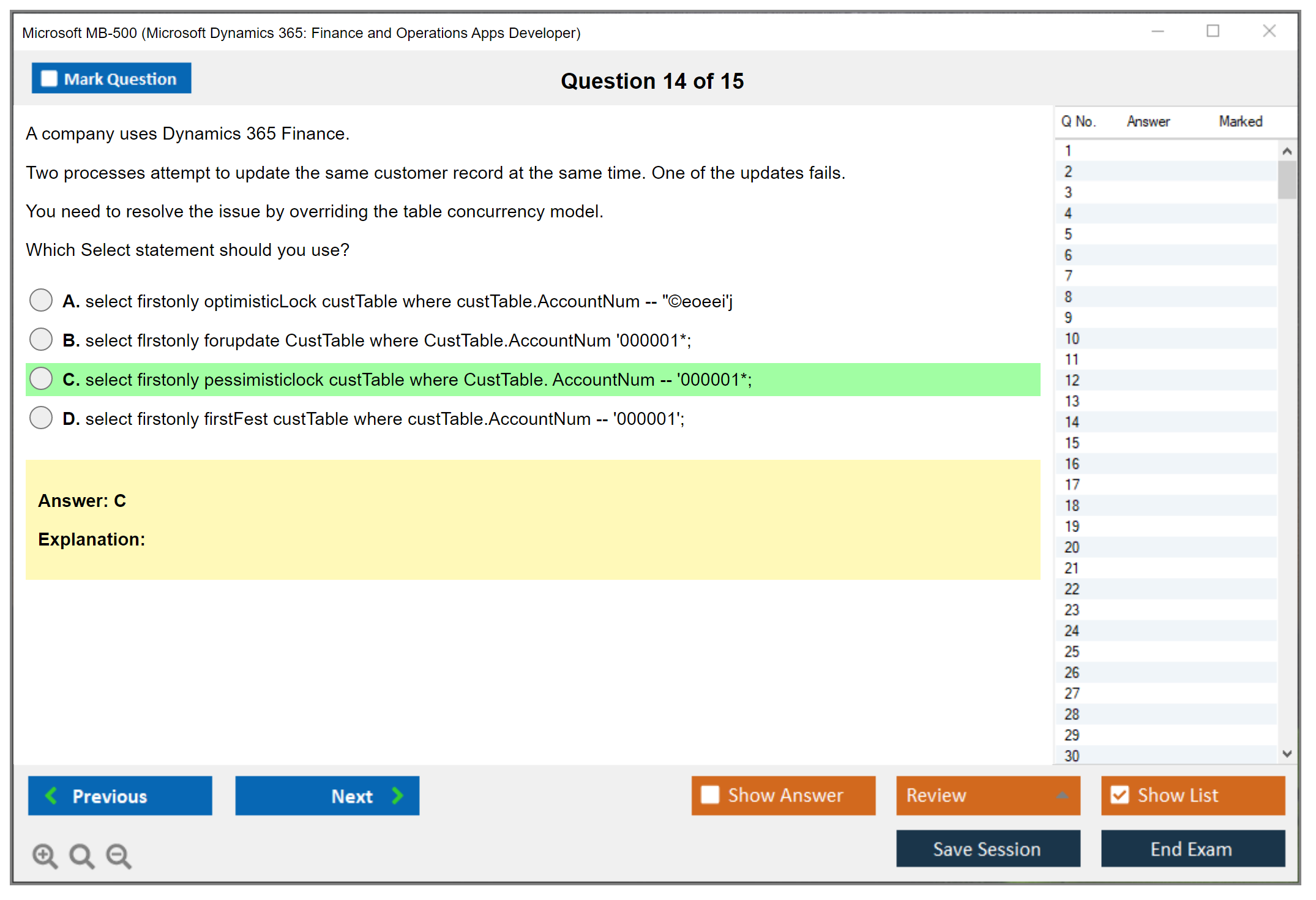The image size is (1316, 900).
Task: Enable the Show Answer checkbox
Action: point(710,795)
